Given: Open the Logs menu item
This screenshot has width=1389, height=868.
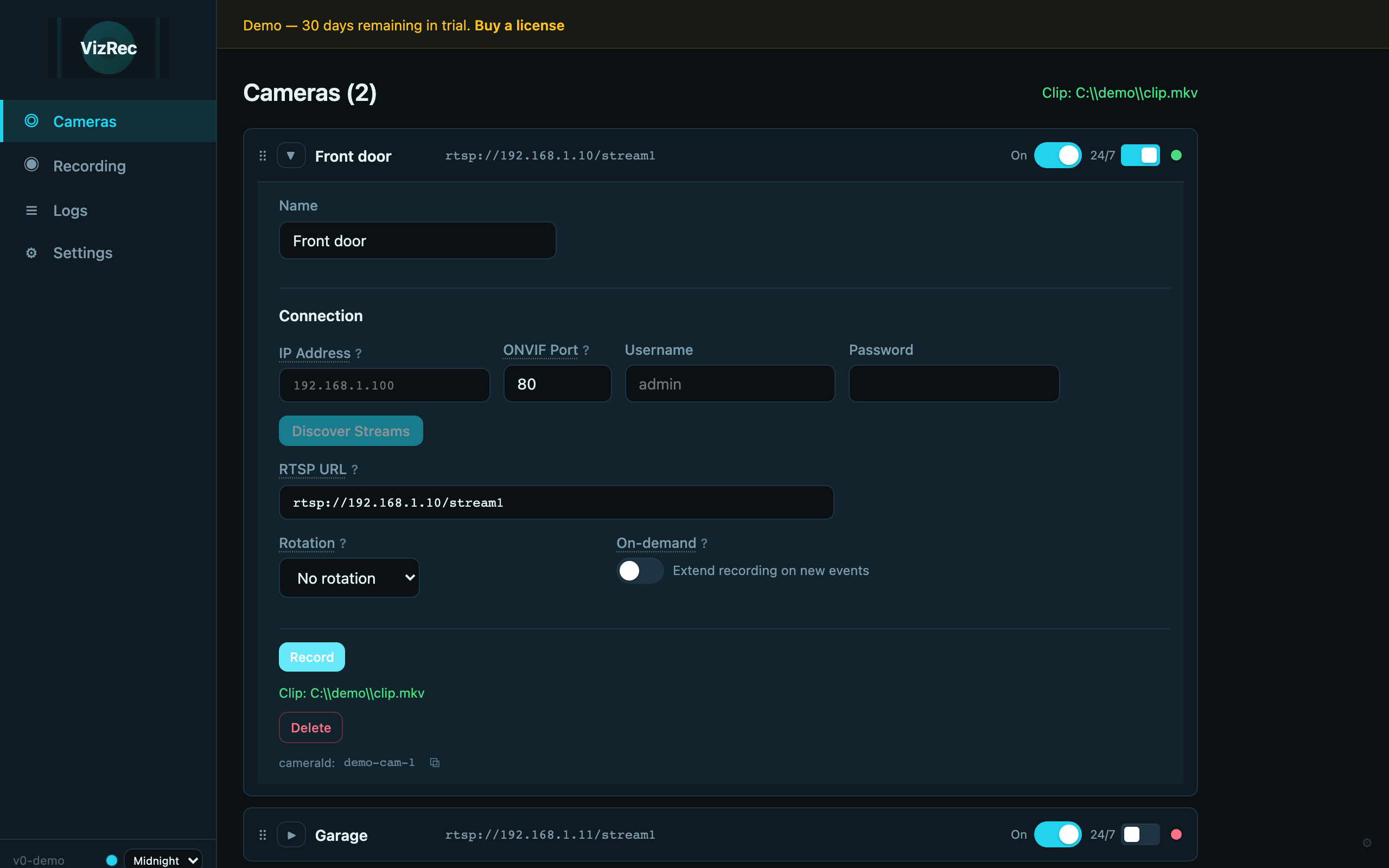Looking at the screenshot, I should [x=109, y=210].
